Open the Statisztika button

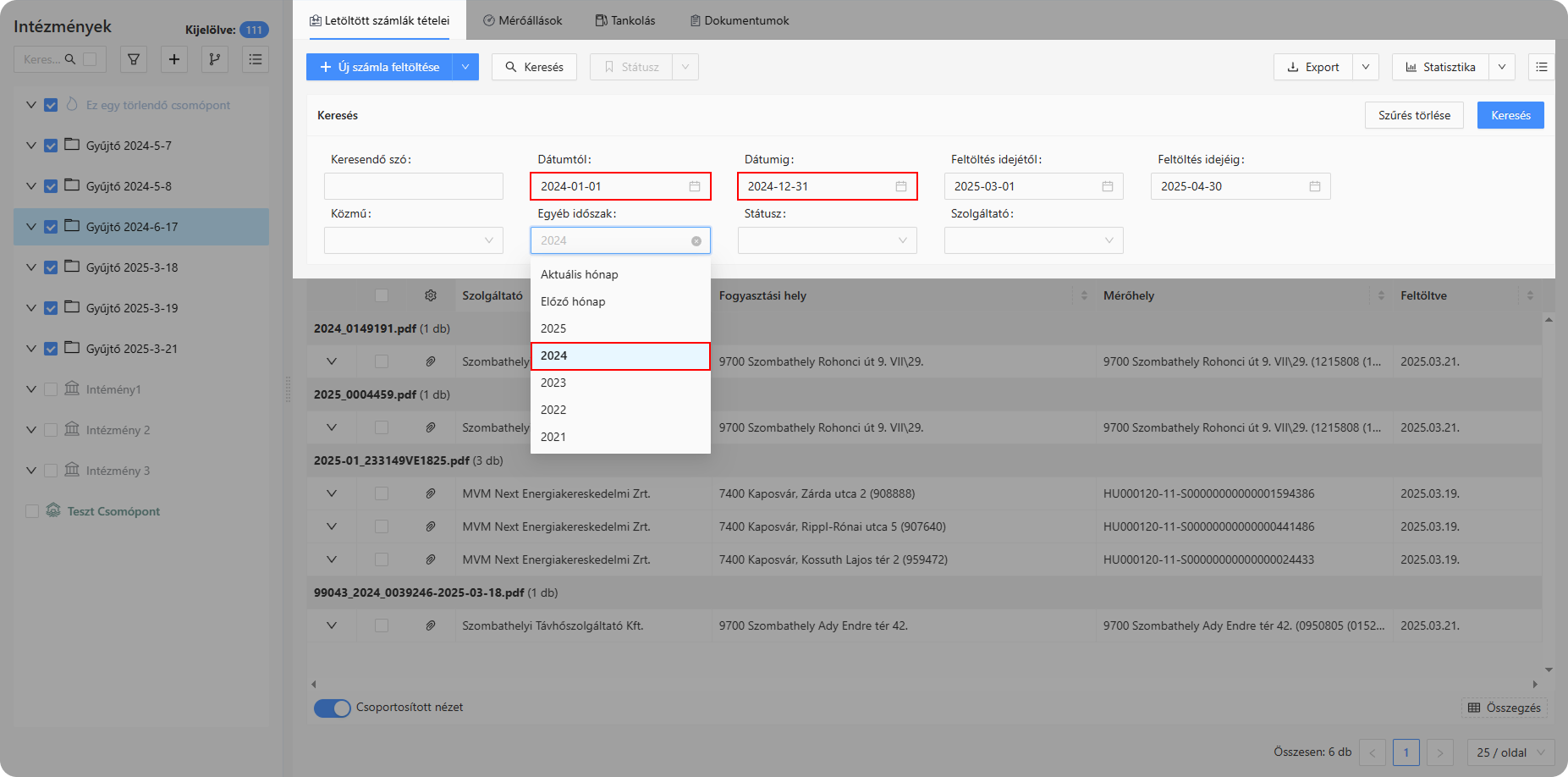tap(1440, 67)
